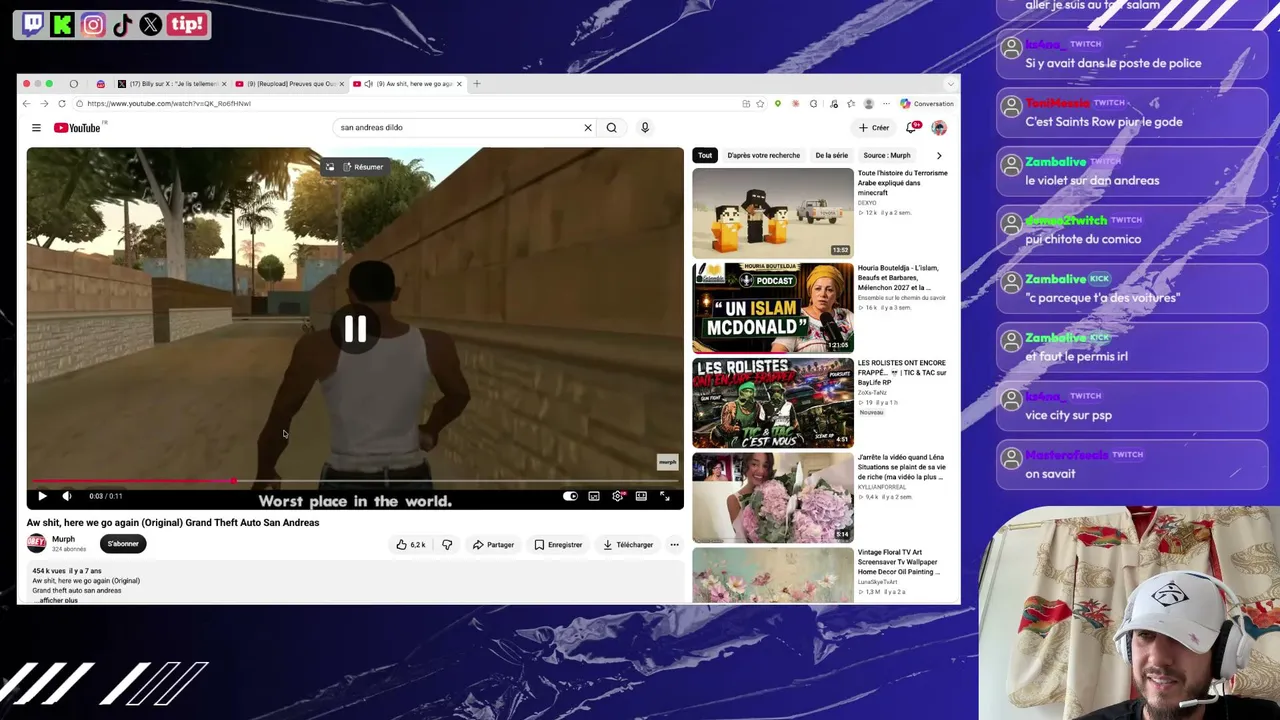Open the Conversation sidebar button

pyautogui.click(x=927, y=104)
